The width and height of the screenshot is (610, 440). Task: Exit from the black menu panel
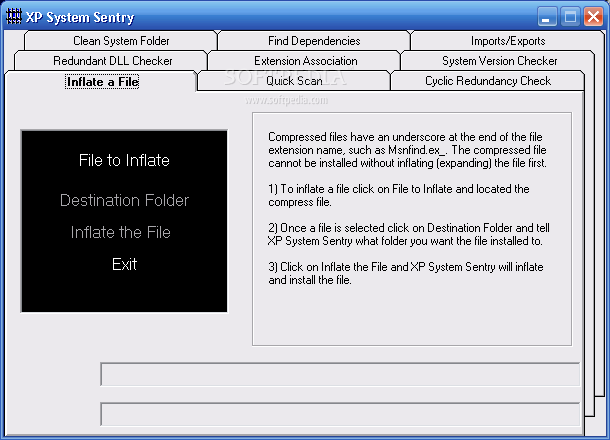[124, 265]
